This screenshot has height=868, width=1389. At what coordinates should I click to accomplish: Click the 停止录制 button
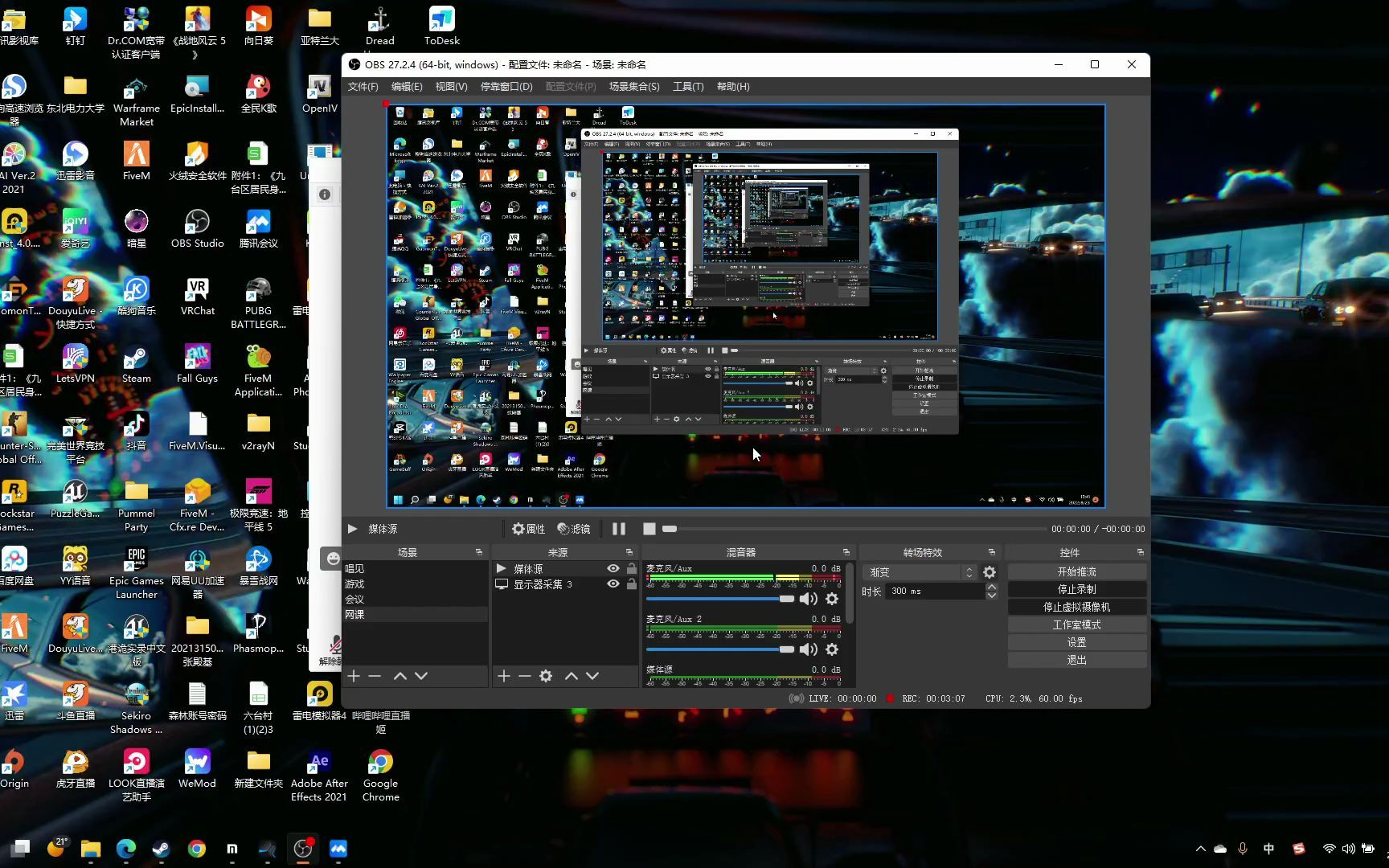tap(1077, 590)
